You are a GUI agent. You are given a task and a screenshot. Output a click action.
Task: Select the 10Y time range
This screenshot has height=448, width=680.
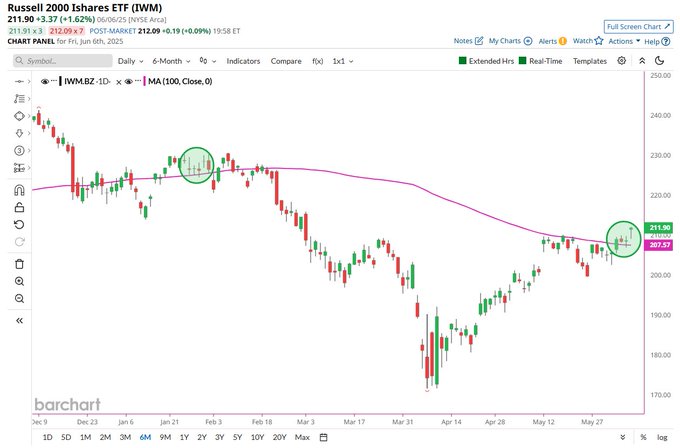point(258,437)
